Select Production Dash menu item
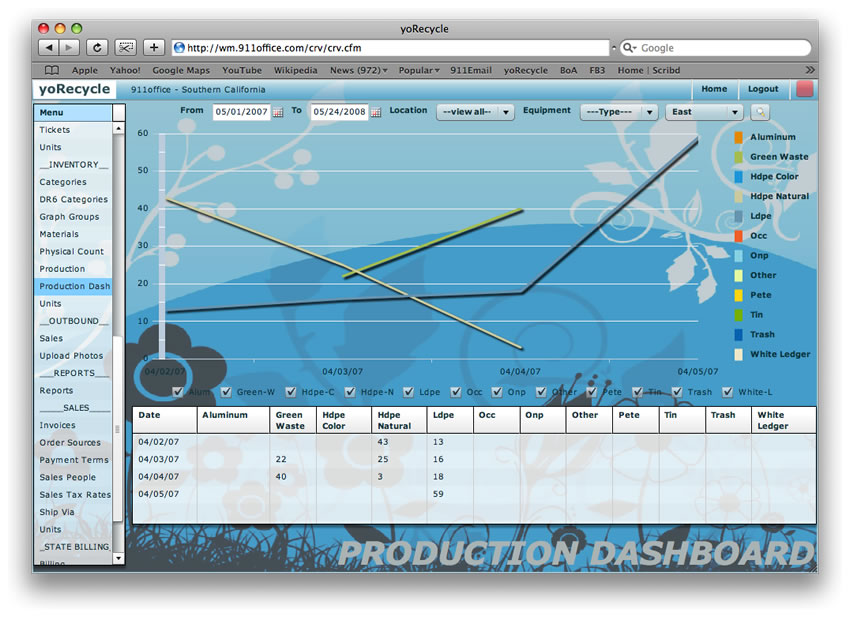The width and height of the screenshot is (850, 617). (x=74, y=286)
